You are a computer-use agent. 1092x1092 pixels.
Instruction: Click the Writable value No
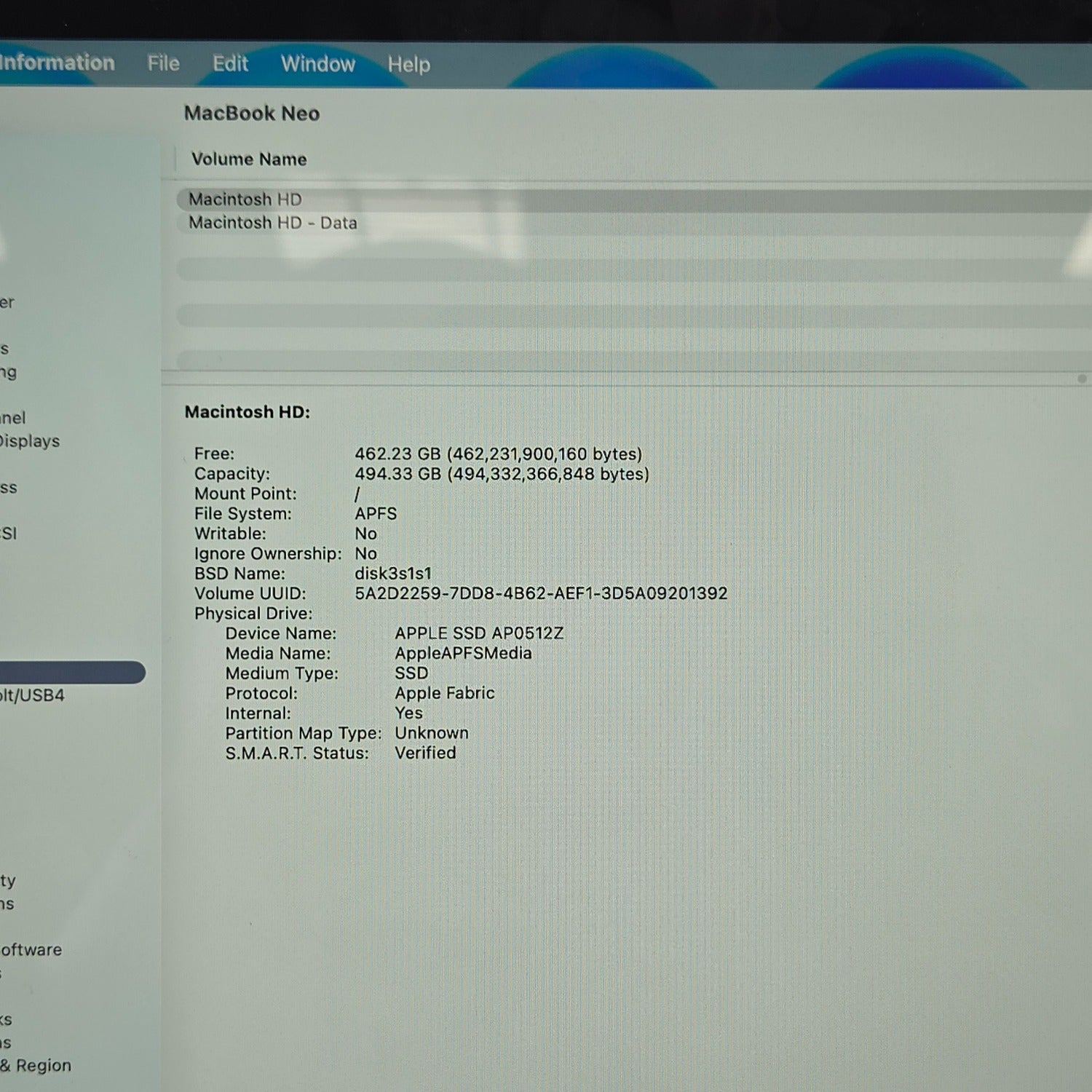pos(365,534)
